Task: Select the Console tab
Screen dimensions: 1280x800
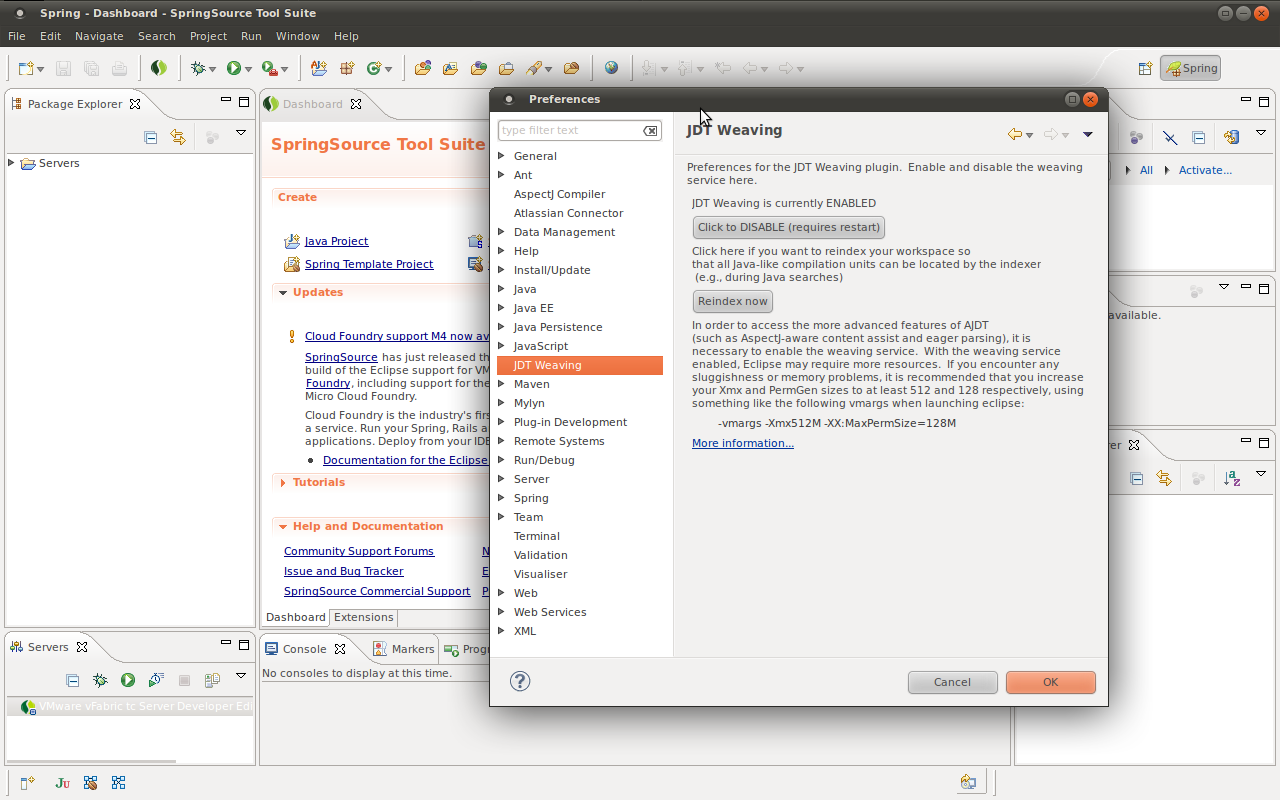Action: [x=304, y=649]
